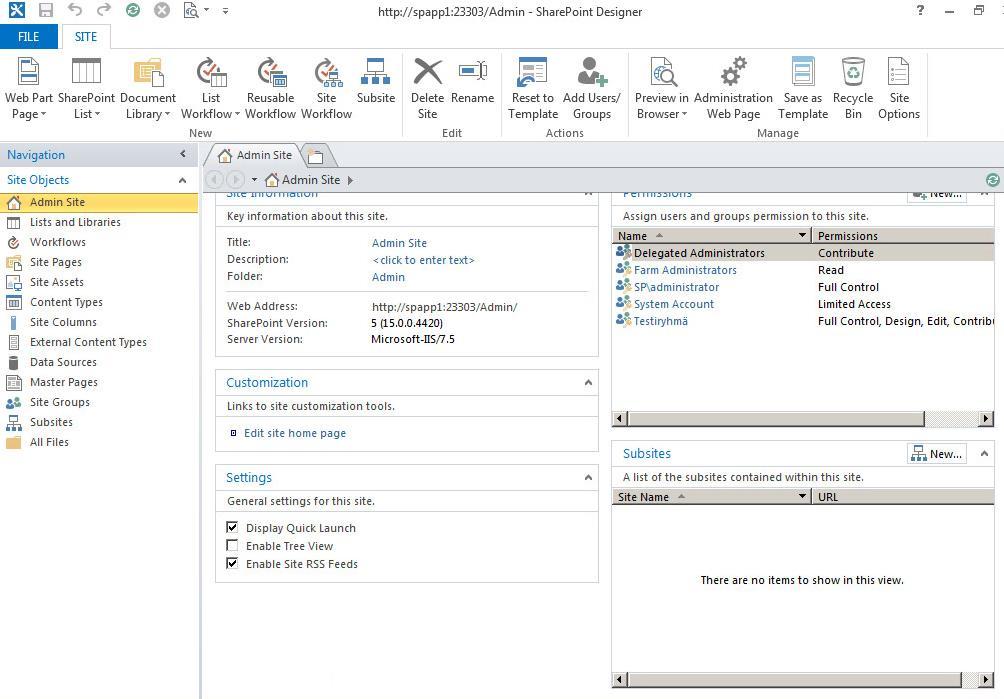Start a new List Workflow
Viewport: 1004px width, 699px height.
(211, 89)
